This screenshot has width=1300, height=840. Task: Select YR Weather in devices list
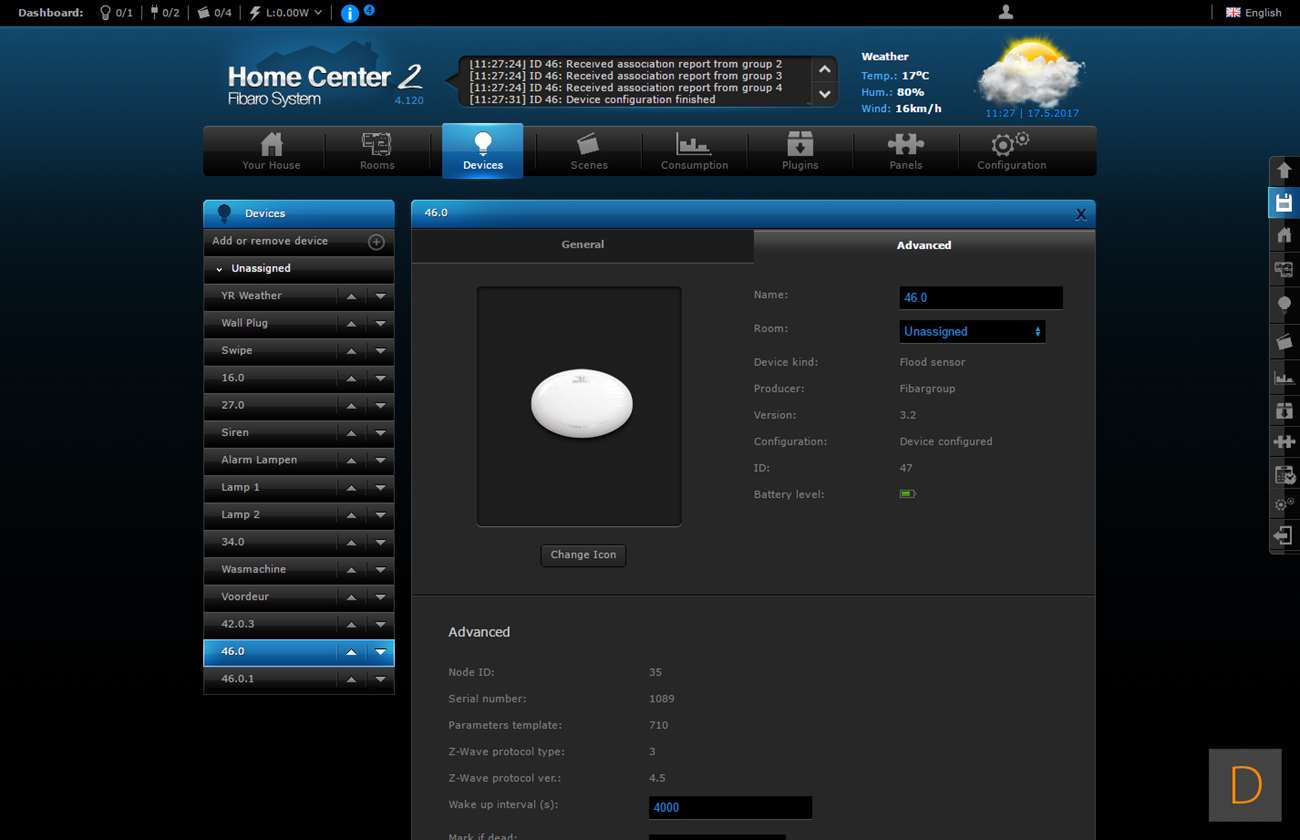coord(251,296)
